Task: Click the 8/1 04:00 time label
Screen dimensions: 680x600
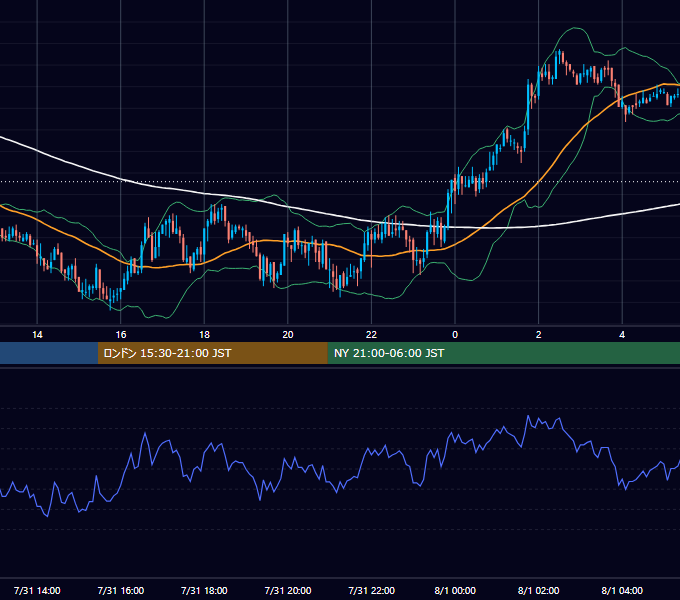Action: [x=622, y=590]
